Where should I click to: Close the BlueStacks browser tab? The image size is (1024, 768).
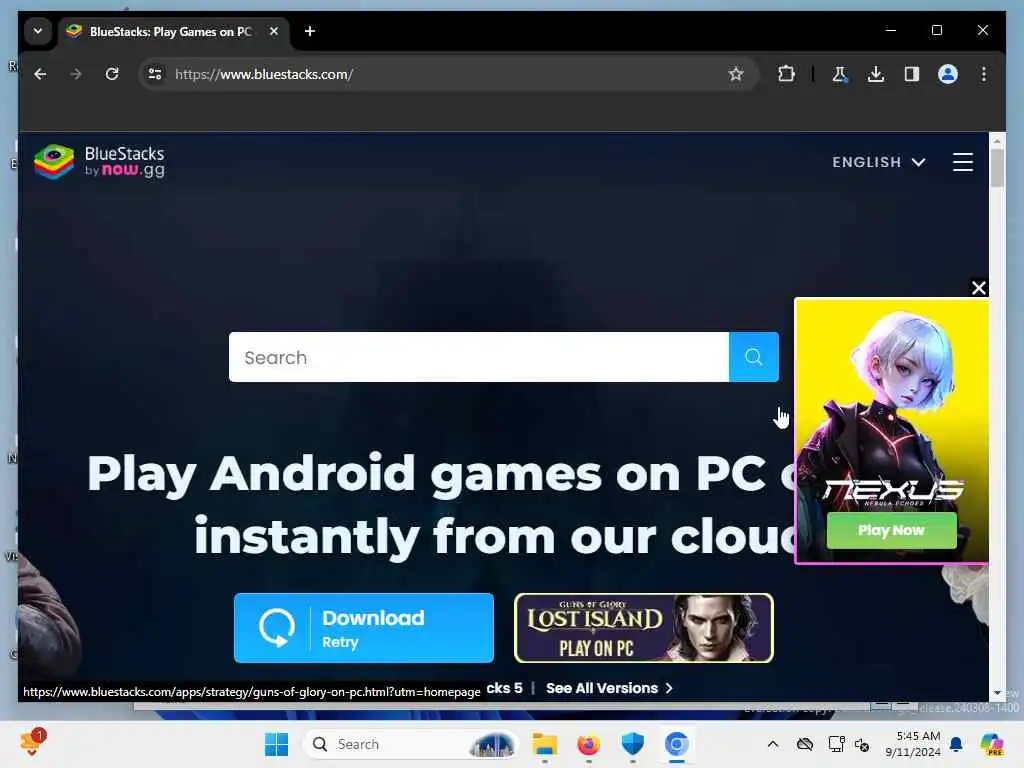274,31
